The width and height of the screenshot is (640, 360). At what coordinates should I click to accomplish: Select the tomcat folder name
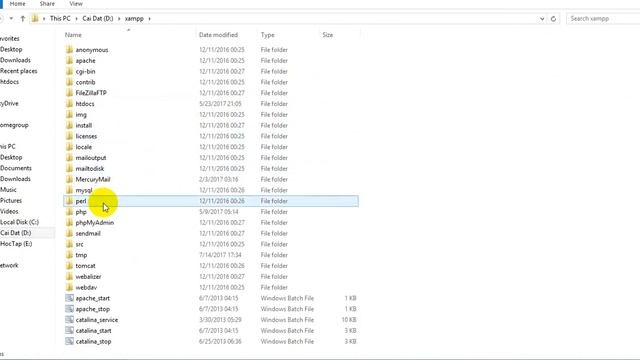(x=85, y=266)
